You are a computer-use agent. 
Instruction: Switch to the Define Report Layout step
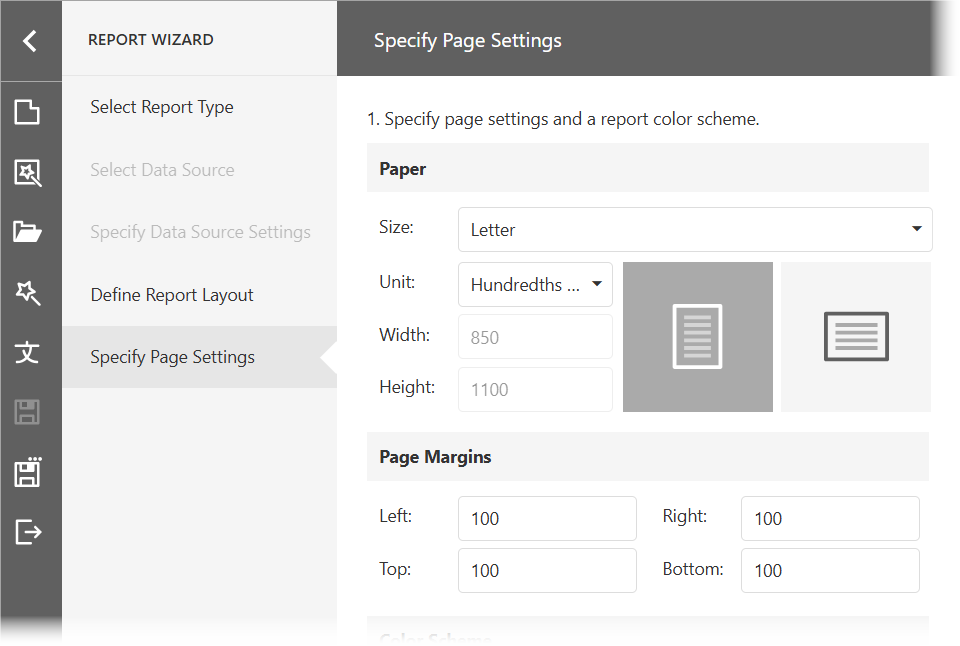[x=170, y=294]
